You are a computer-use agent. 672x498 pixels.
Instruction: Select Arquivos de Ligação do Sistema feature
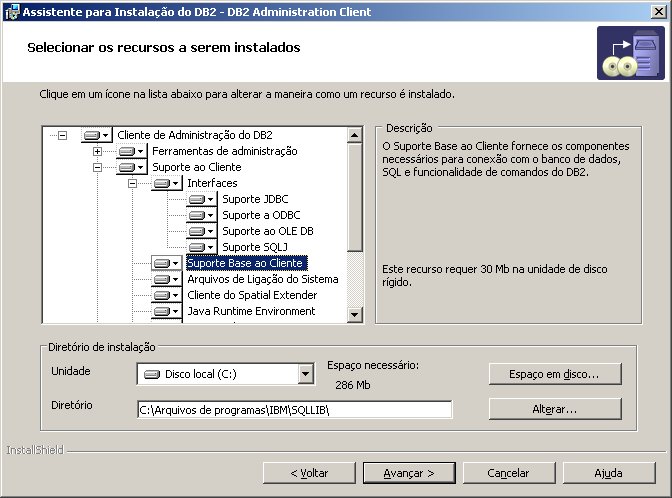tap(263, 279)
